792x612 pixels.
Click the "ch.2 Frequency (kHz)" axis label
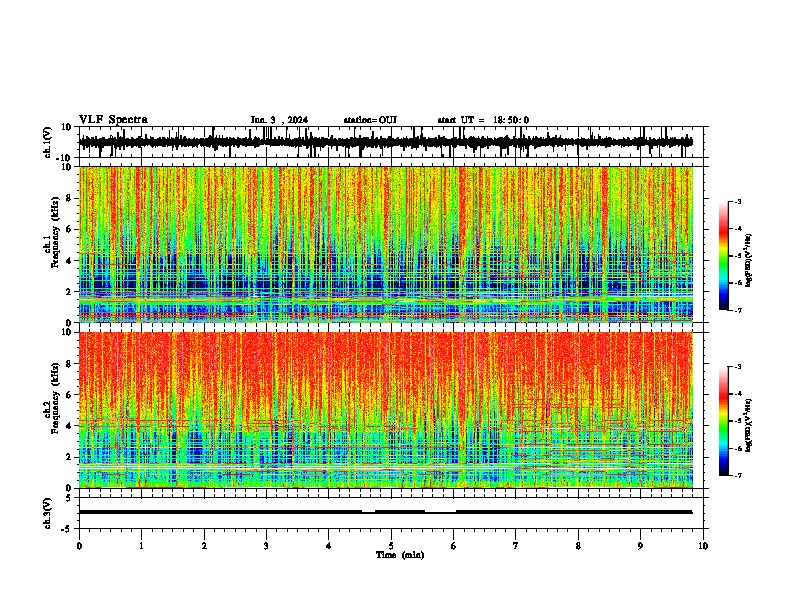point(52,398)
